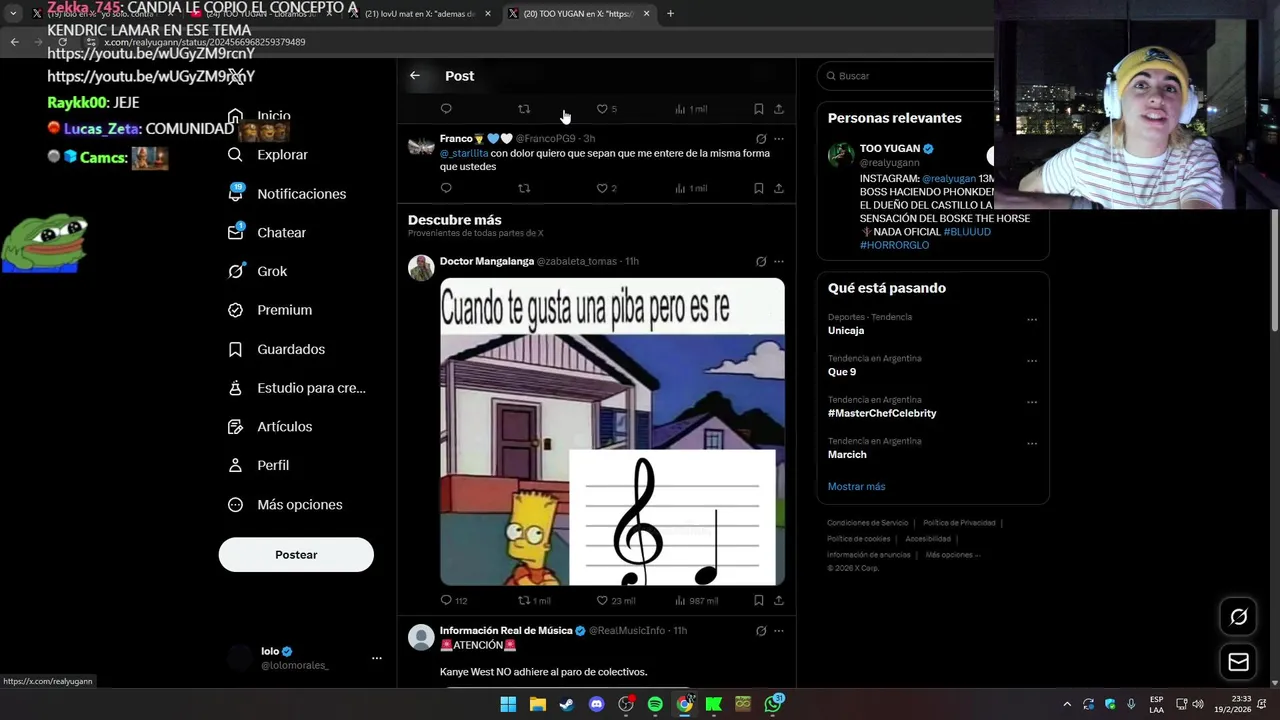Reply to FrancoPG9's comment
The width and height of the screenshot is (1280, 720).
446,188
